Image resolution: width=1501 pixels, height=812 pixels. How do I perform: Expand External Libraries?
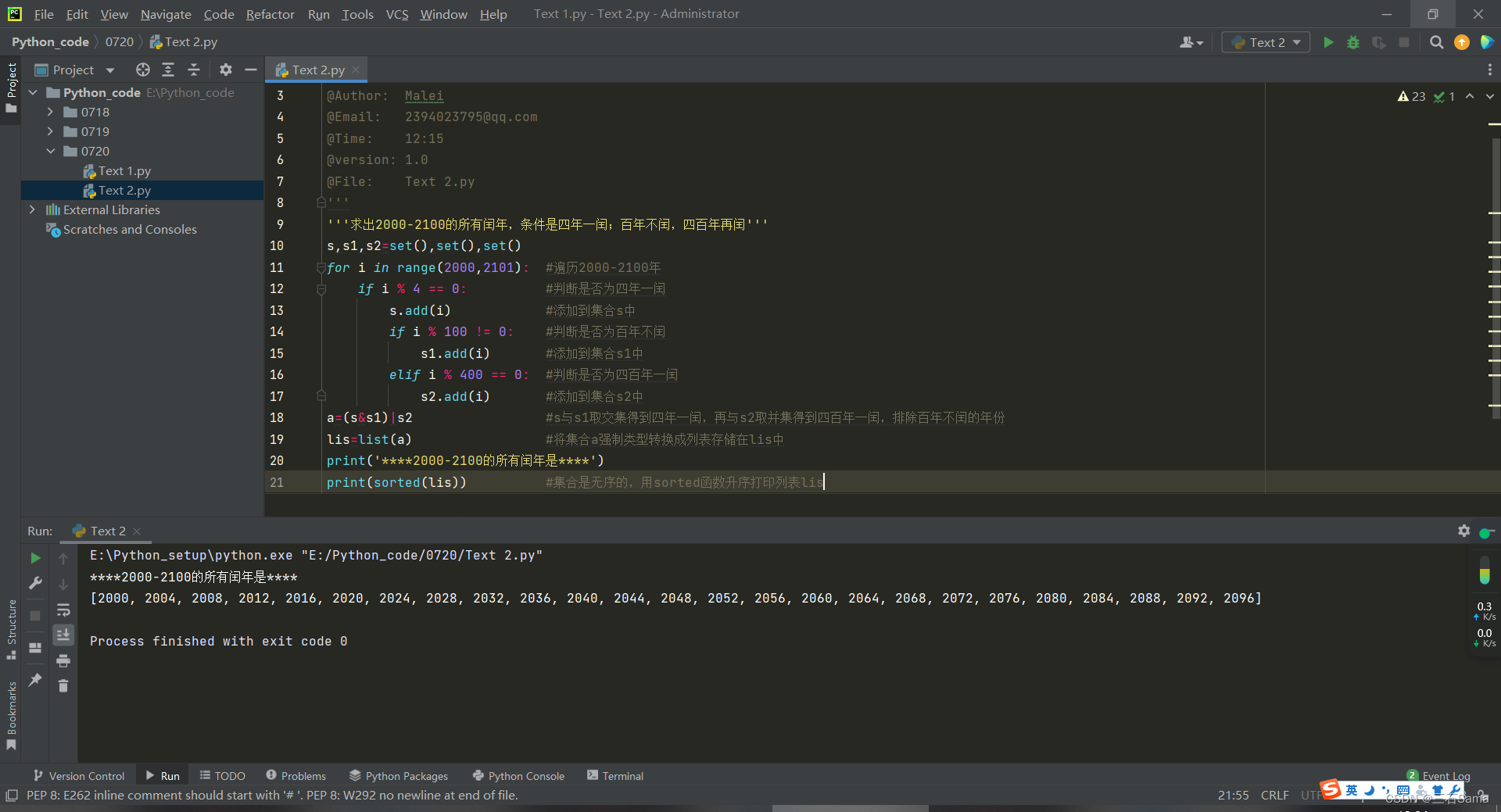point(32,209)
